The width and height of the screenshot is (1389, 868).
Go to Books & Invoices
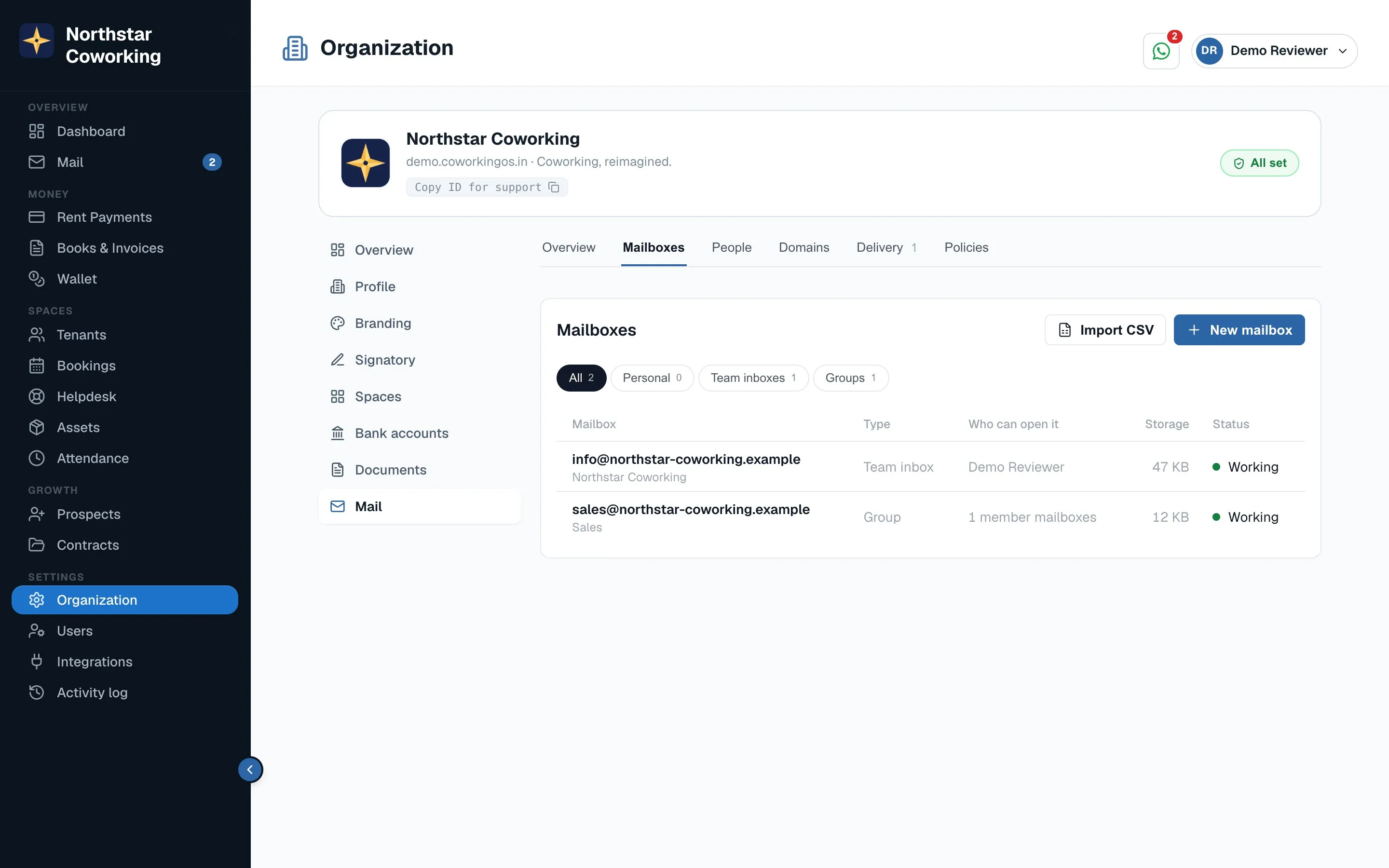pos(124,248)
